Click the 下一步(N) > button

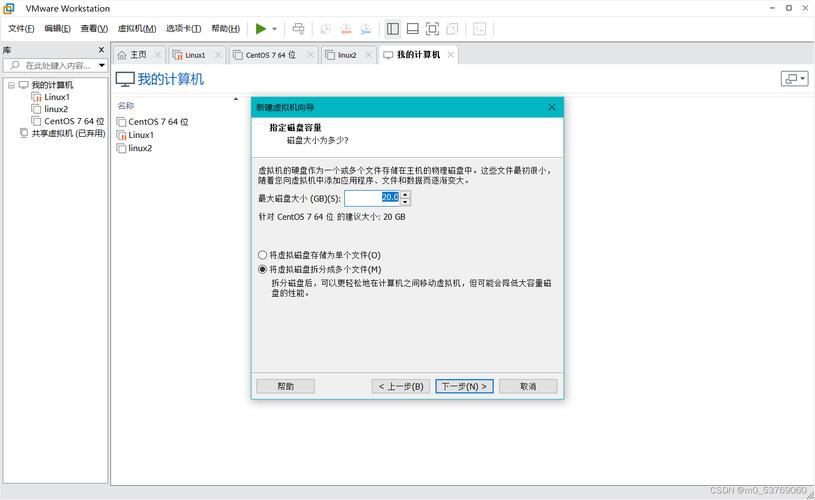point(464,386)
